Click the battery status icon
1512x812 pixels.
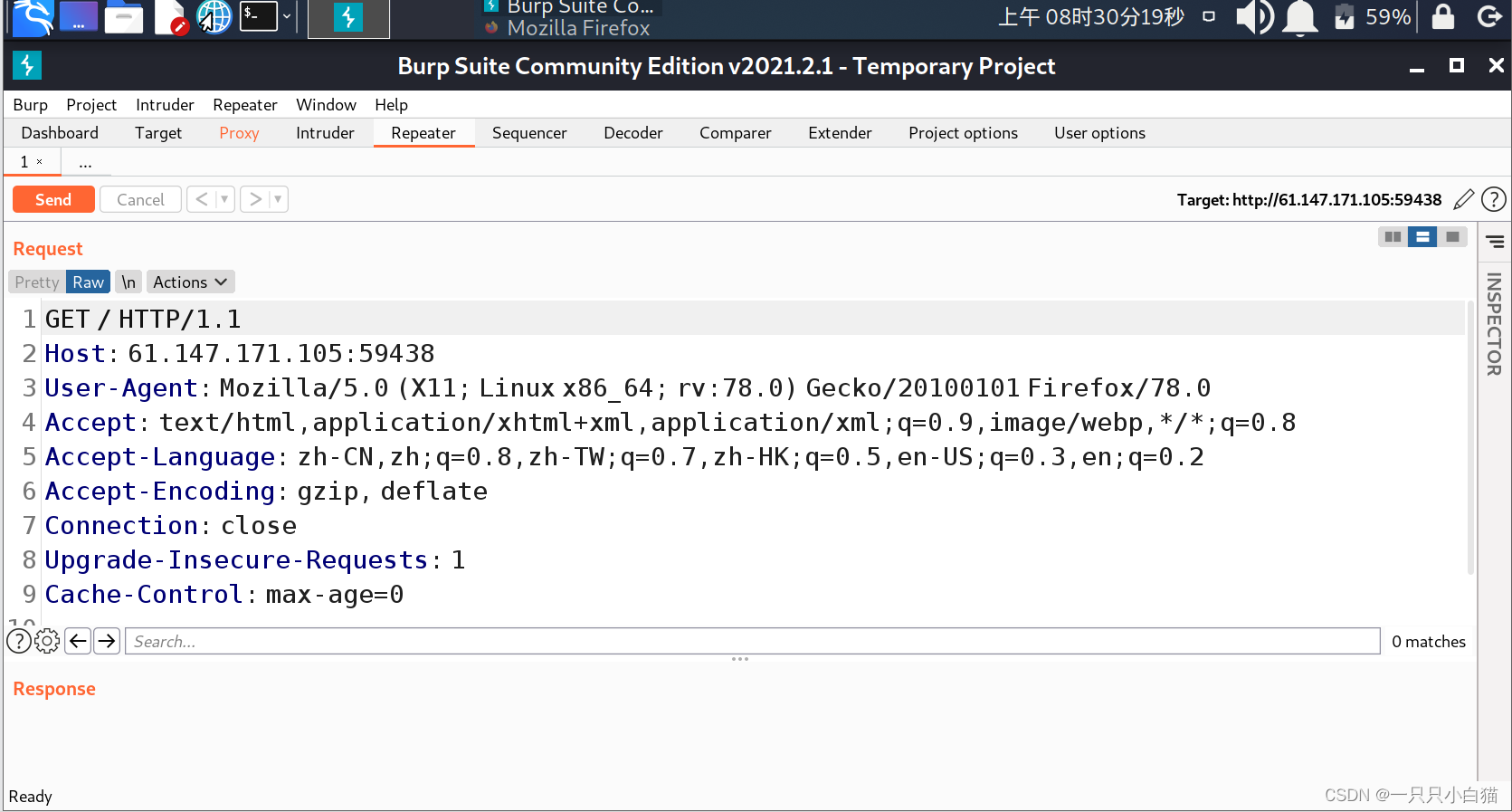coord(1345,17)
